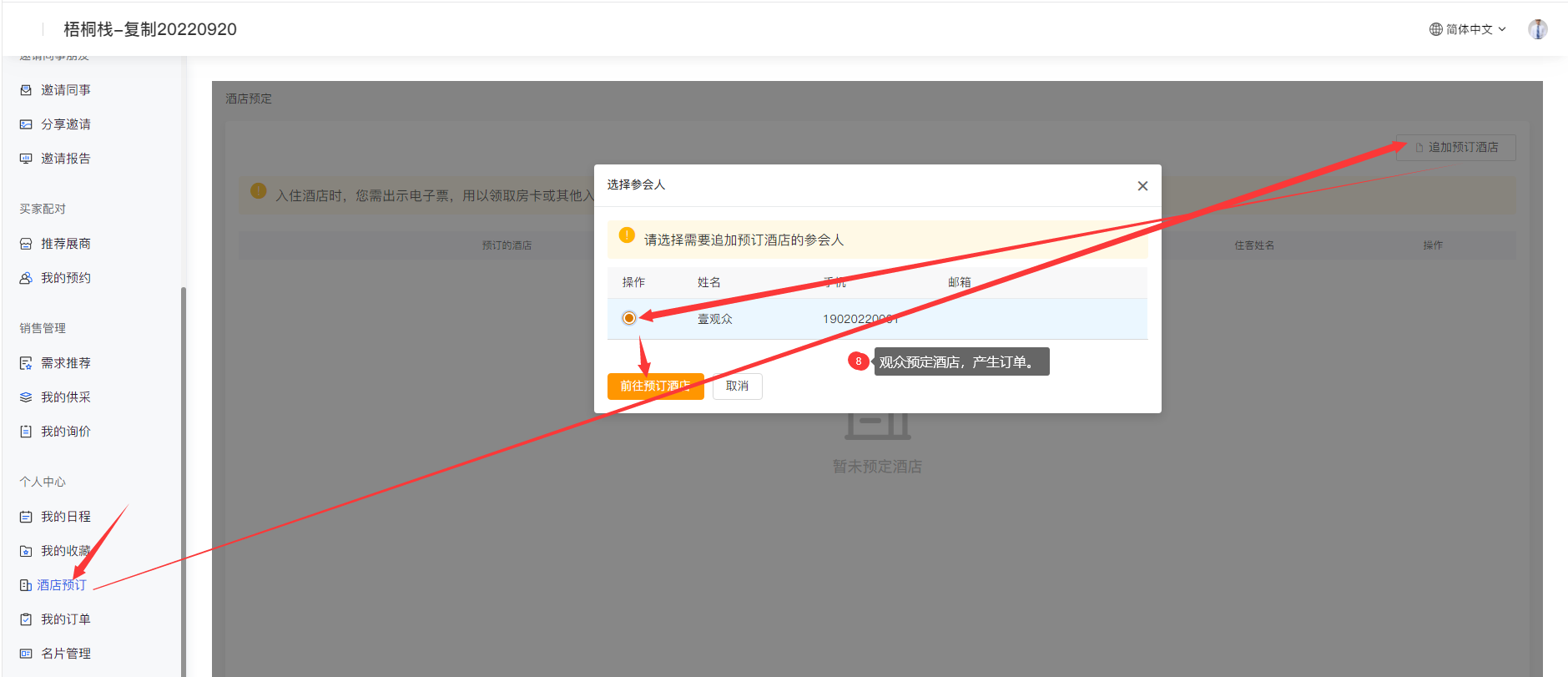Click the 追加预订酒店 button
The width and height of the screenshot is (1568, 677).
pos(1456,147)
